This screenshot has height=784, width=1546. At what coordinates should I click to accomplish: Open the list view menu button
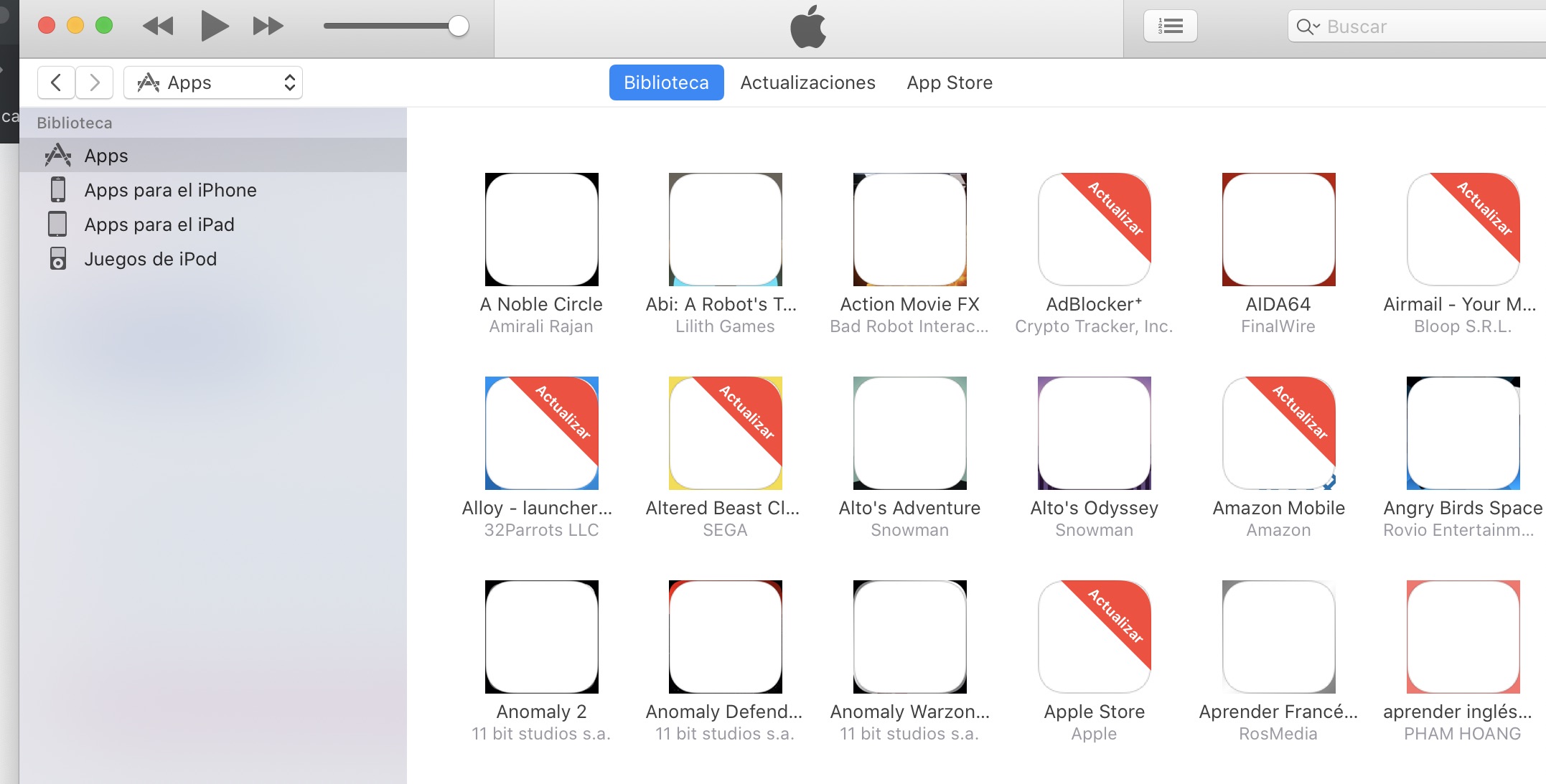coord(1170,27)
